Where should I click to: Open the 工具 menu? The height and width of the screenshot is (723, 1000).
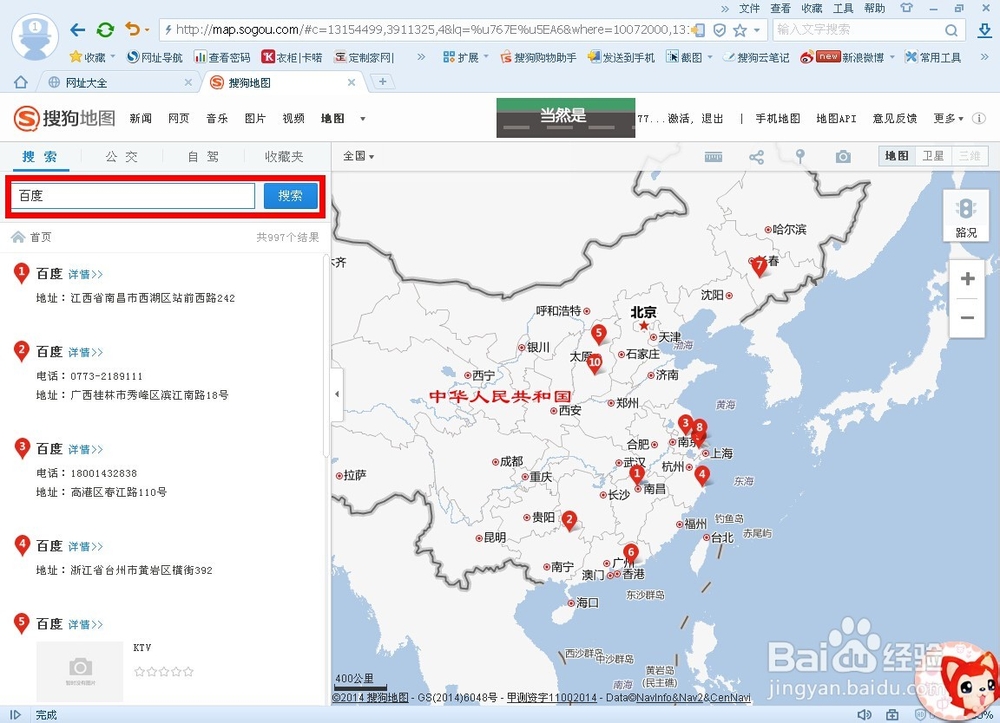point(842,8)
